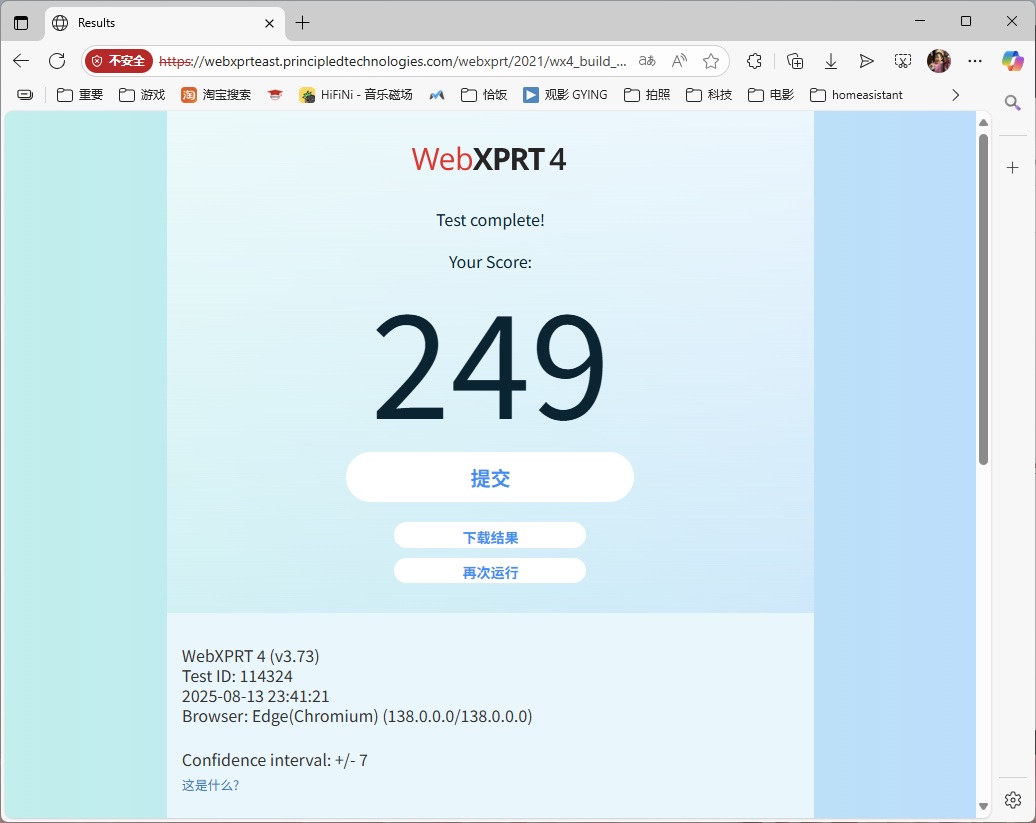This screenshot has height=823, width=1036.
Task: Open Settings and more menu
Action: click(975, 61)
